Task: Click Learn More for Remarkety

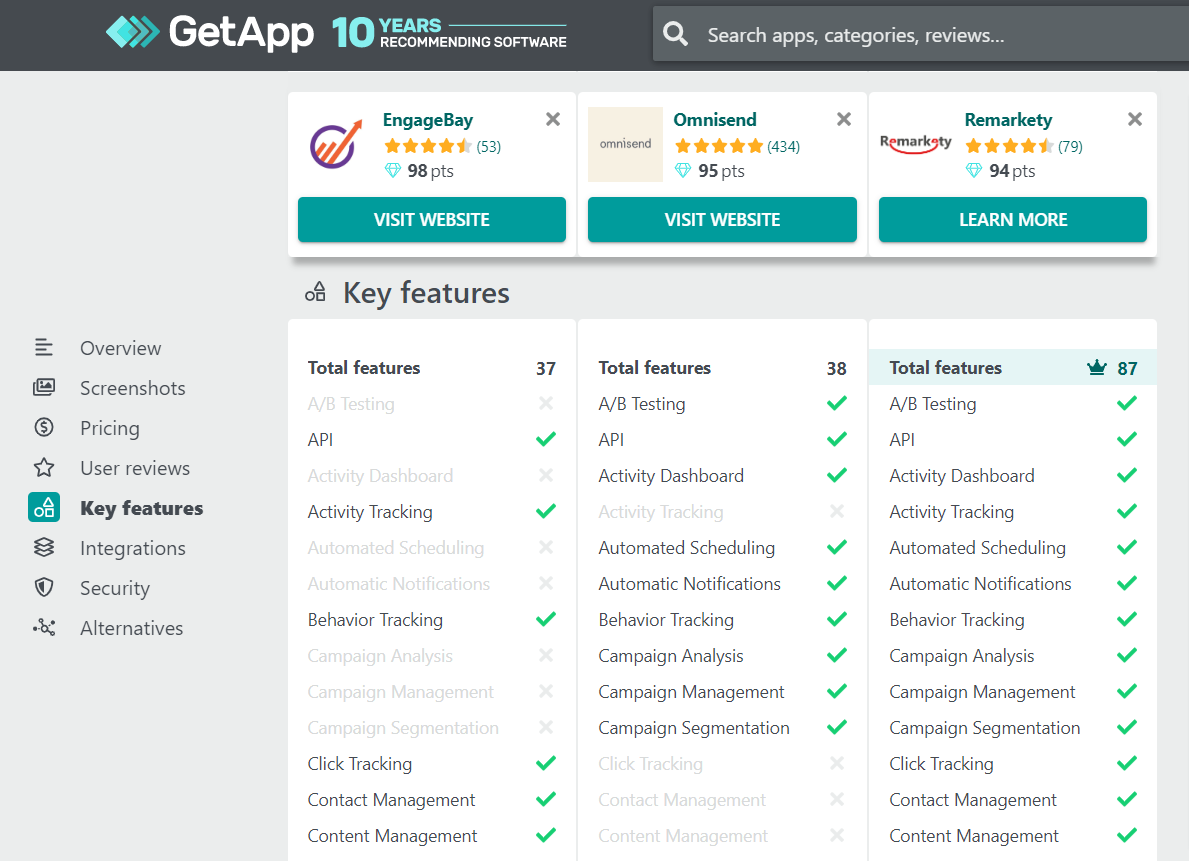Action: click(x=1013, y=220)
